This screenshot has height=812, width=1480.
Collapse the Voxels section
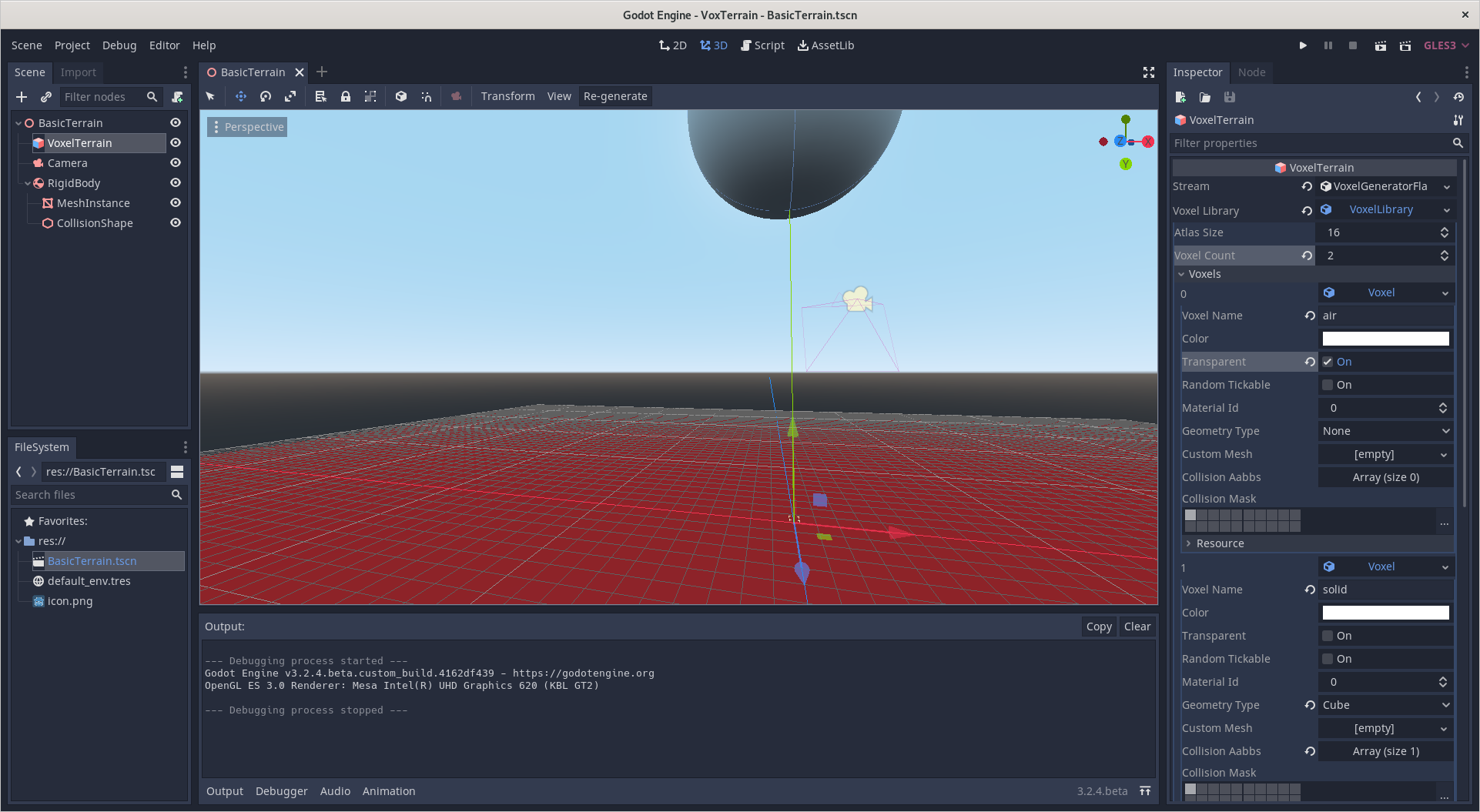pos(1183,273)
